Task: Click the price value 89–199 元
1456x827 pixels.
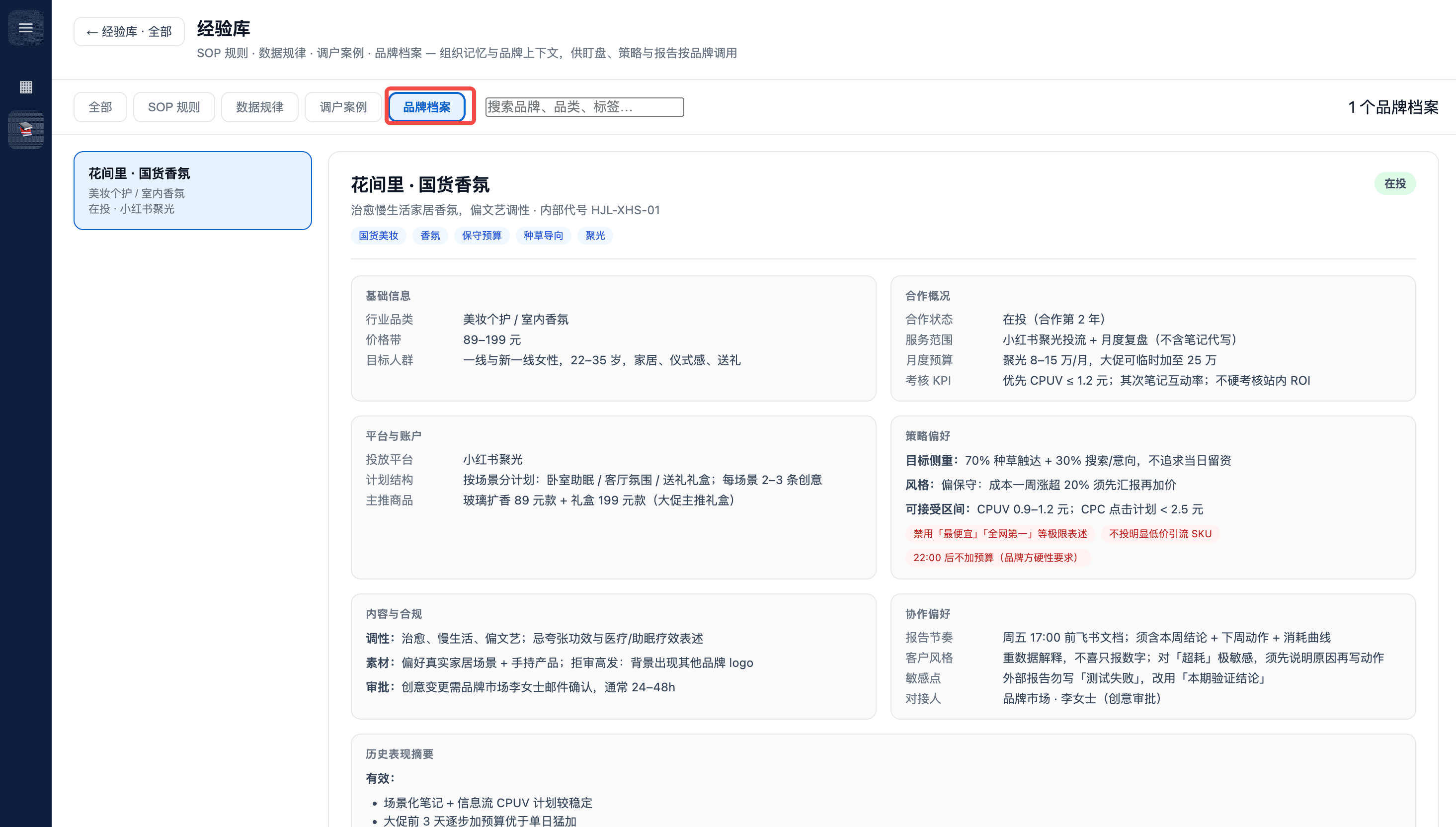Action: tap(492, 339)
